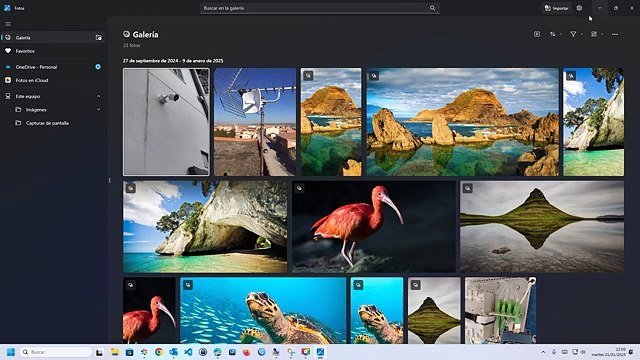Click the taskbar Buscar search box
The height and width of the screenshot is (360, 640).
(55, 352)
